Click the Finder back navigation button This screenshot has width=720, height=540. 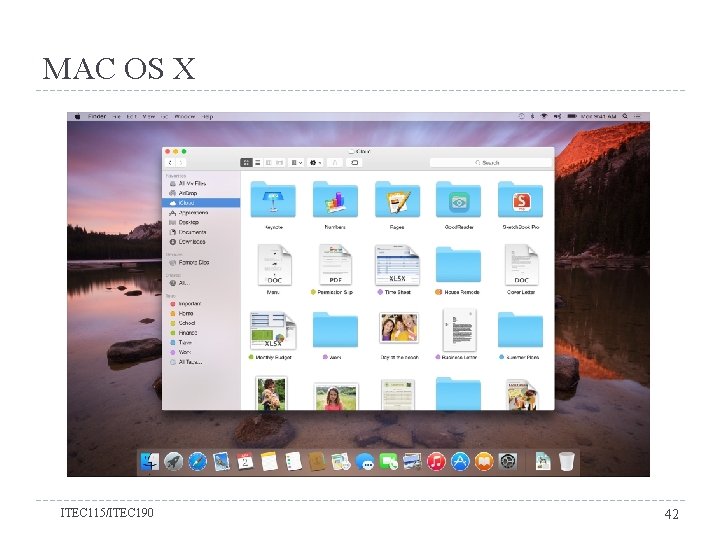(x=170, y=163)
